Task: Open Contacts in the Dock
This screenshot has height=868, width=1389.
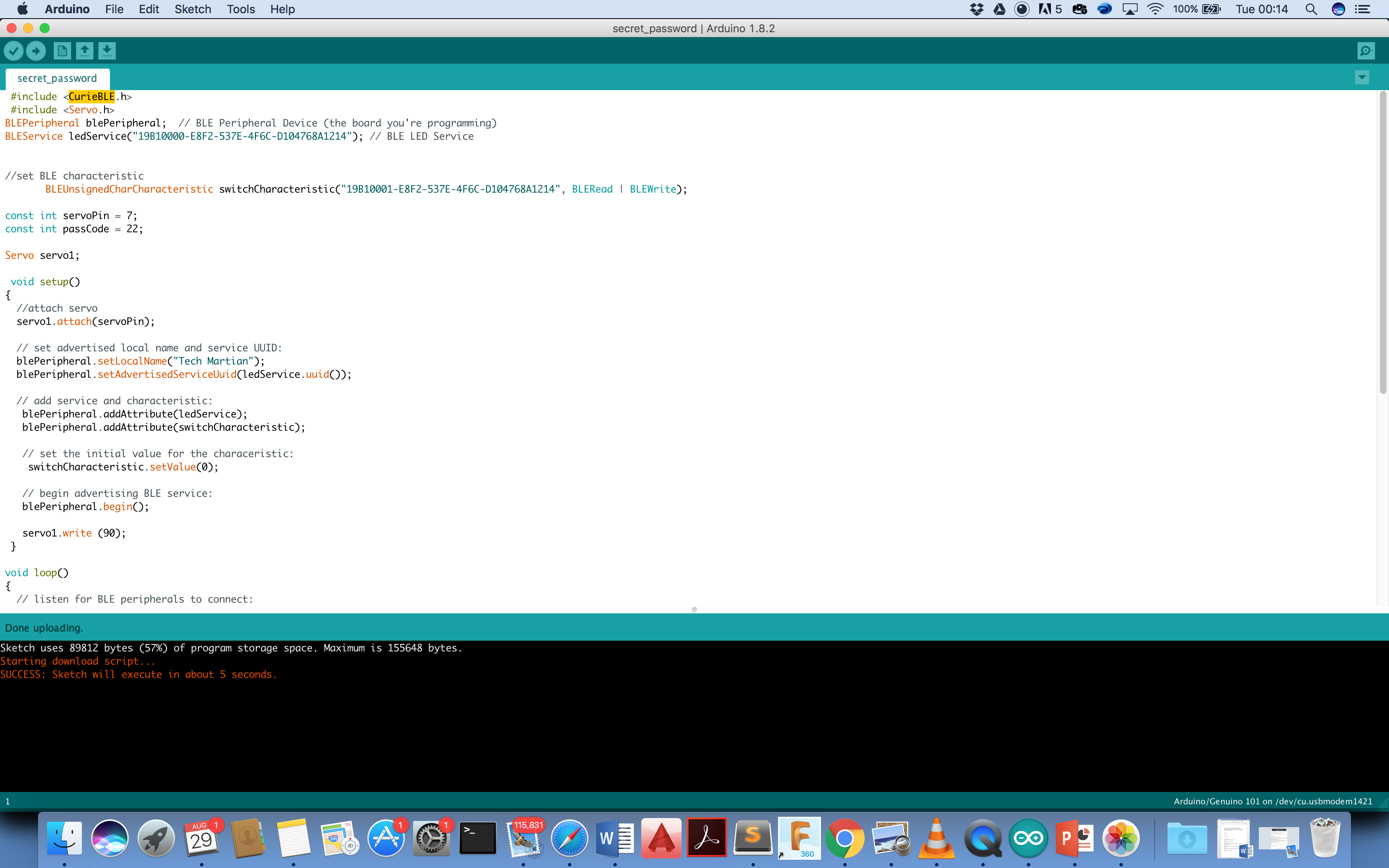Action: [248, 838]
